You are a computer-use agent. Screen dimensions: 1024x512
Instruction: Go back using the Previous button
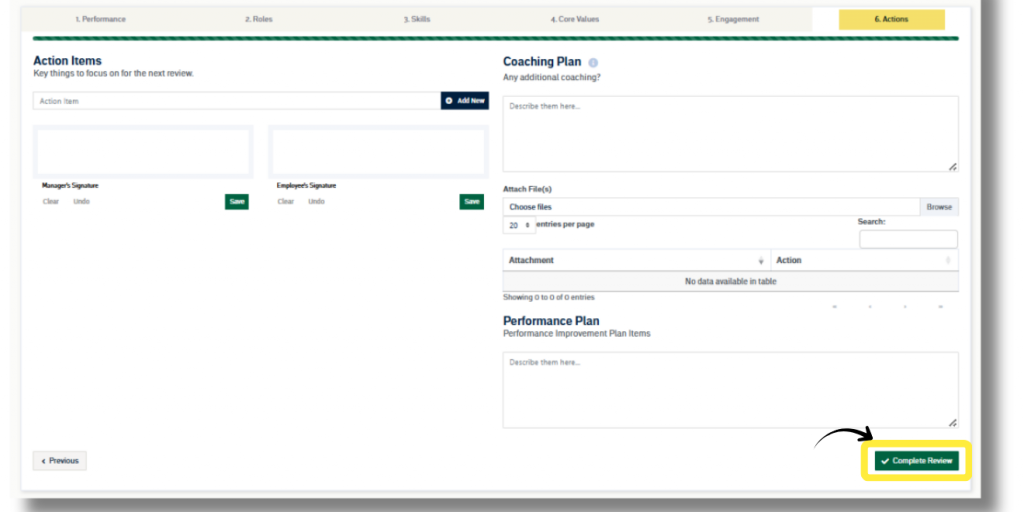tap(60, 461)
